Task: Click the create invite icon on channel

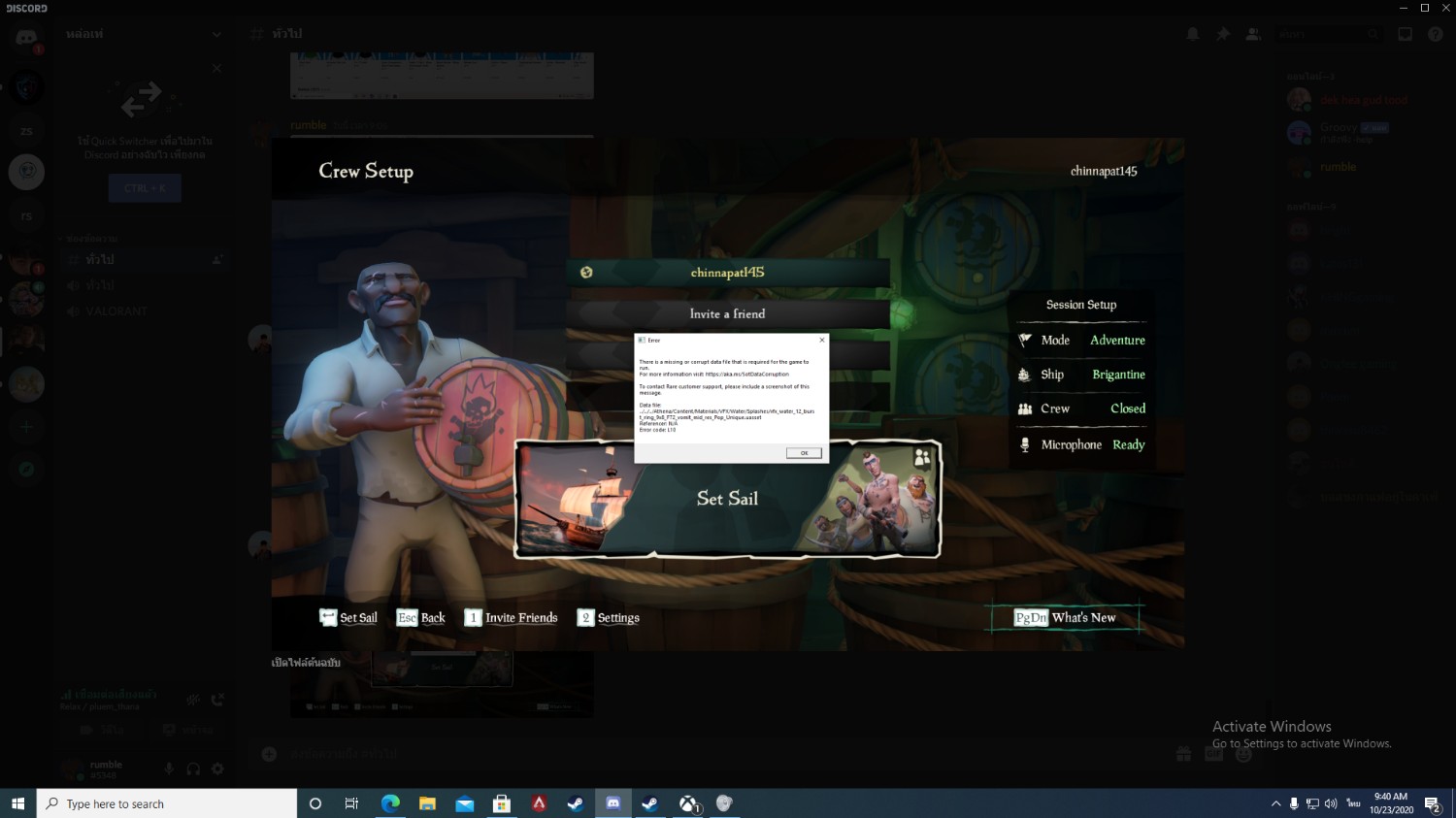Action: (217, 260)
